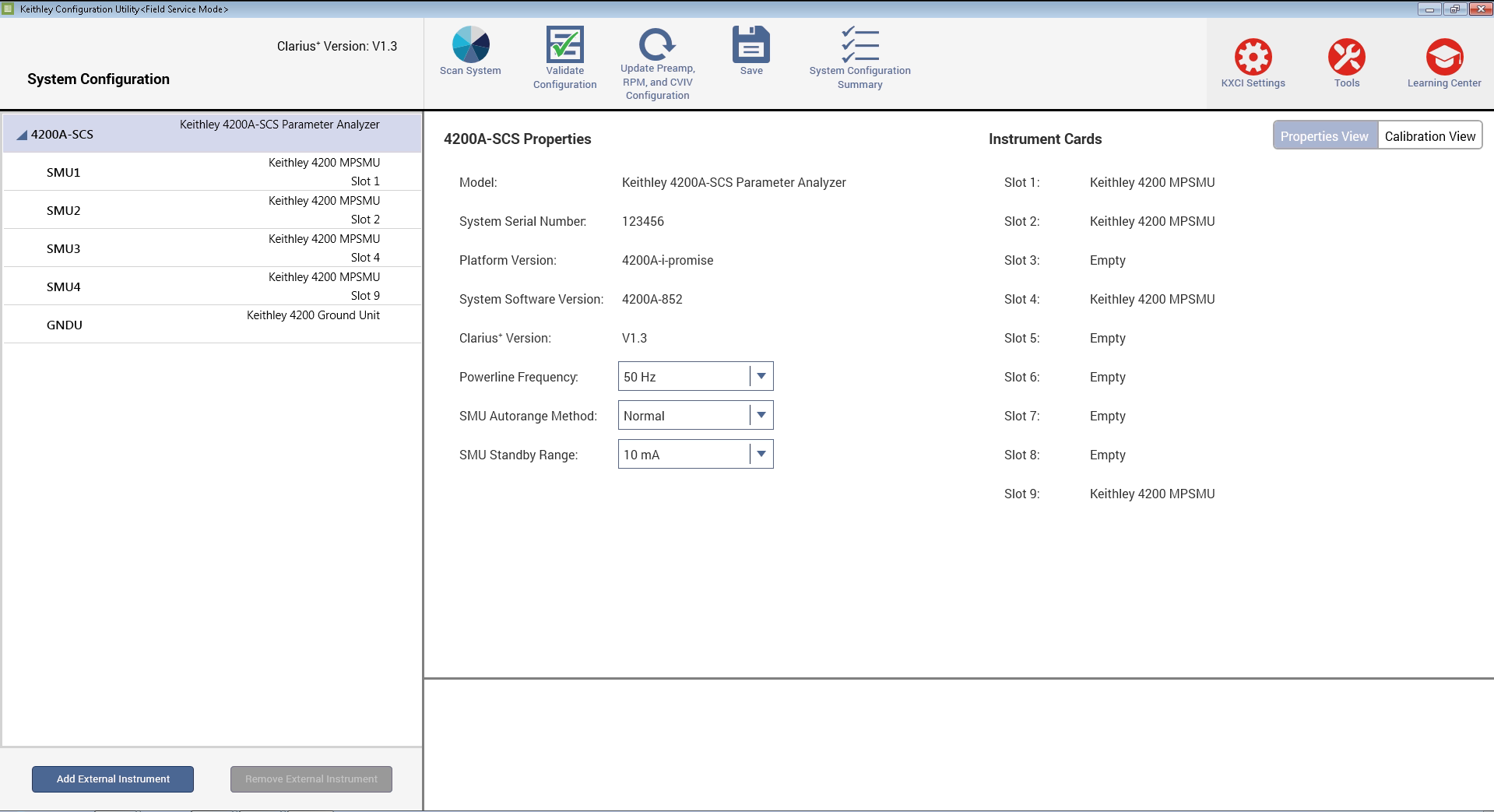Image resolution: width=1494 pixels, height=812 pixels.
Task: Click the Clarius+ Version value V1.3 in properties
Action: click(635, 338)
